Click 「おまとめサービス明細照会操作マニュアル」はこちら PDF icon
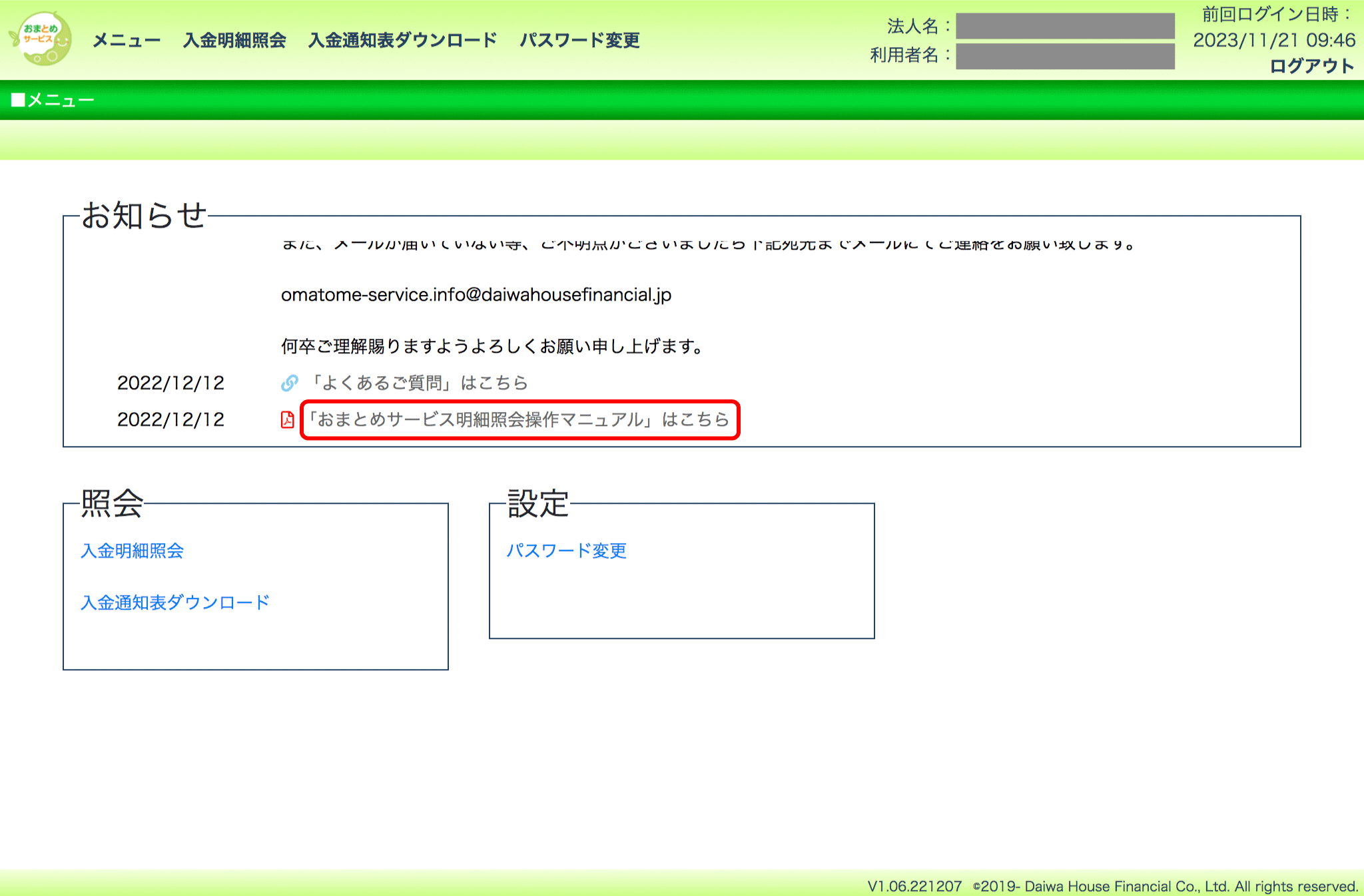This screenshot has height=896, width=1364. 285,420
